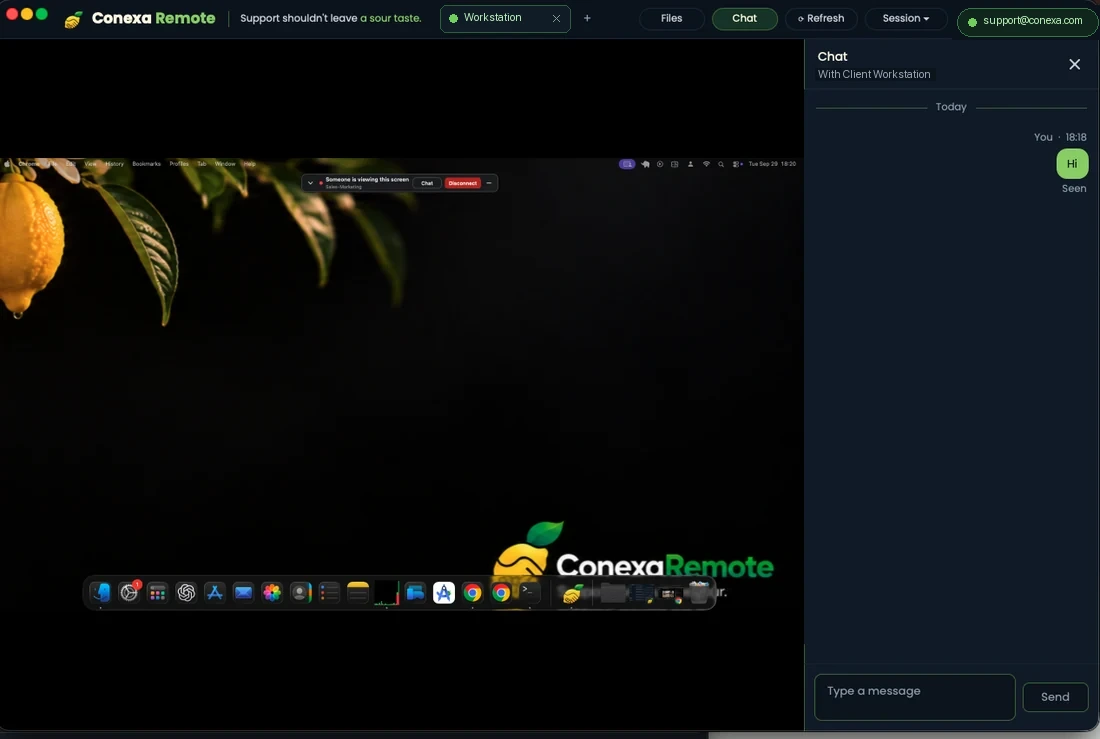This screenshot has width=1100, height=739.
Task: Open Mail in the remote dock
Action: click(243, 592)
